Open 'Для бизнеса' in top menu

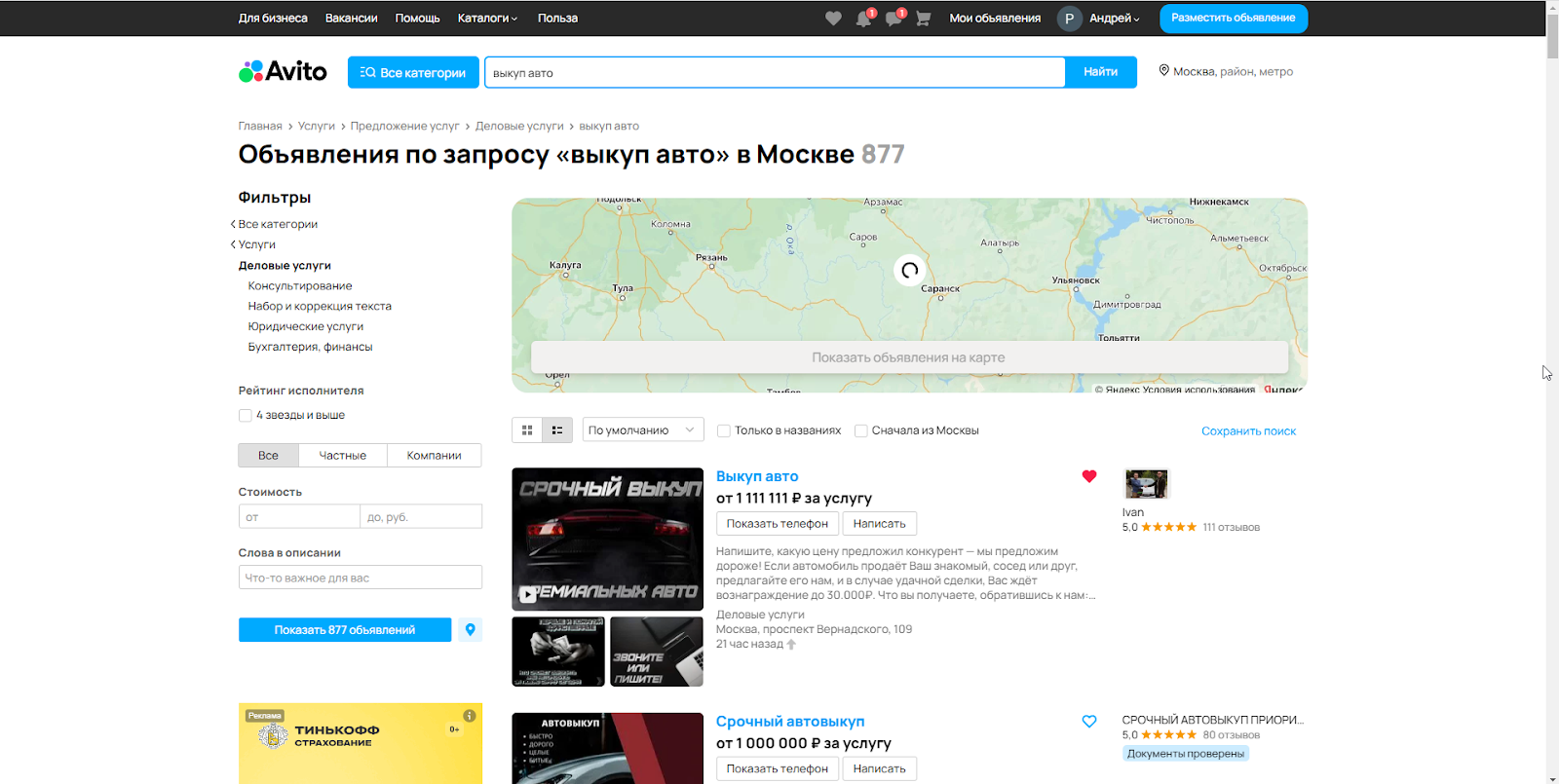tap(273, 19)
